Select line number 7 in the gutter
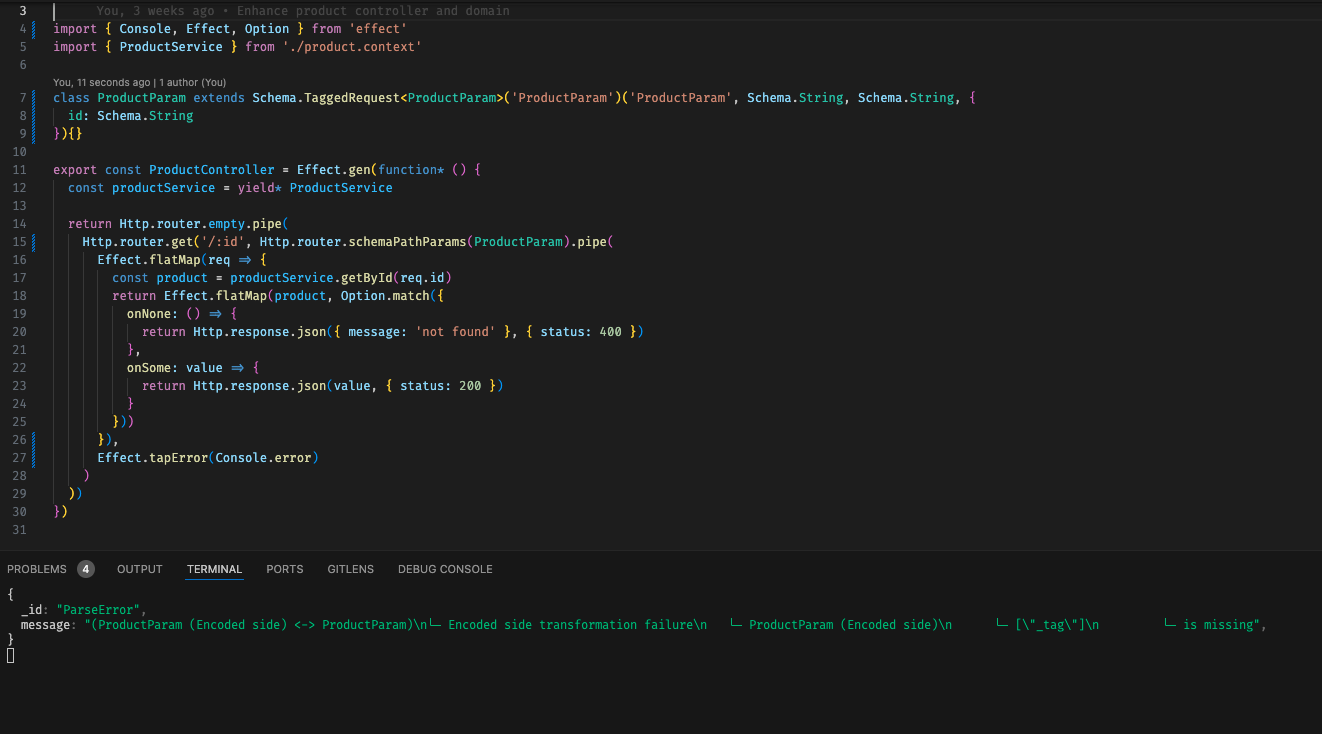1322x734 pixels. pyautogui.click(x=22, y=98)
